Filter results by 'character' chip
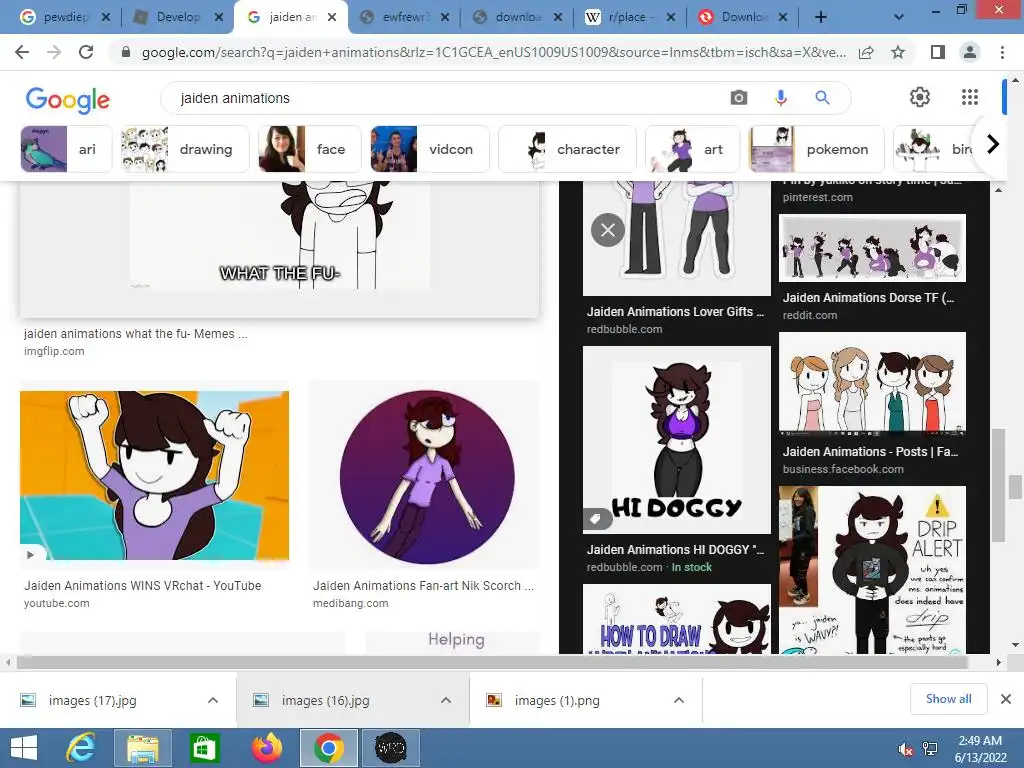This screenshot has height=768, width=1024. (567, 149)
